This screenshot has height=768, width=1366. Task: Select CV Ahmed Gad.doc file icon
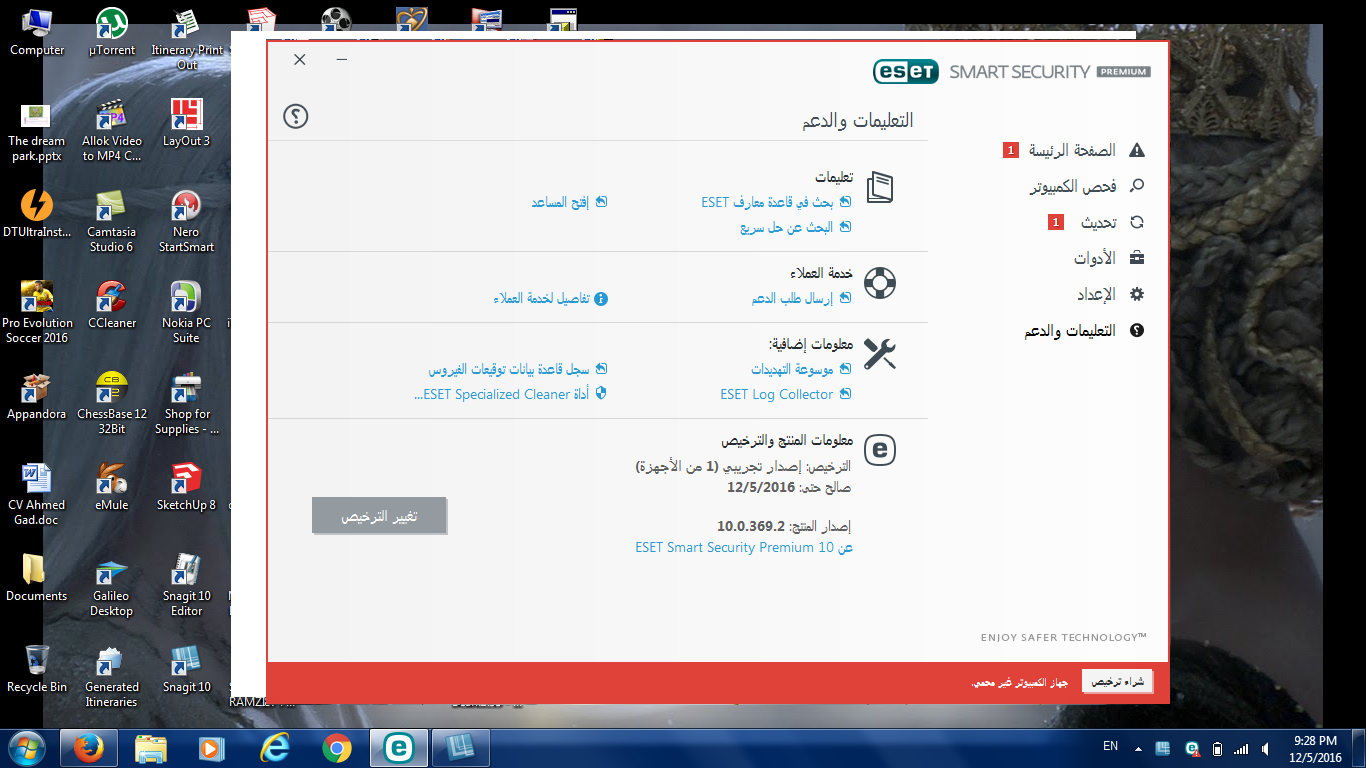point(37,494)
